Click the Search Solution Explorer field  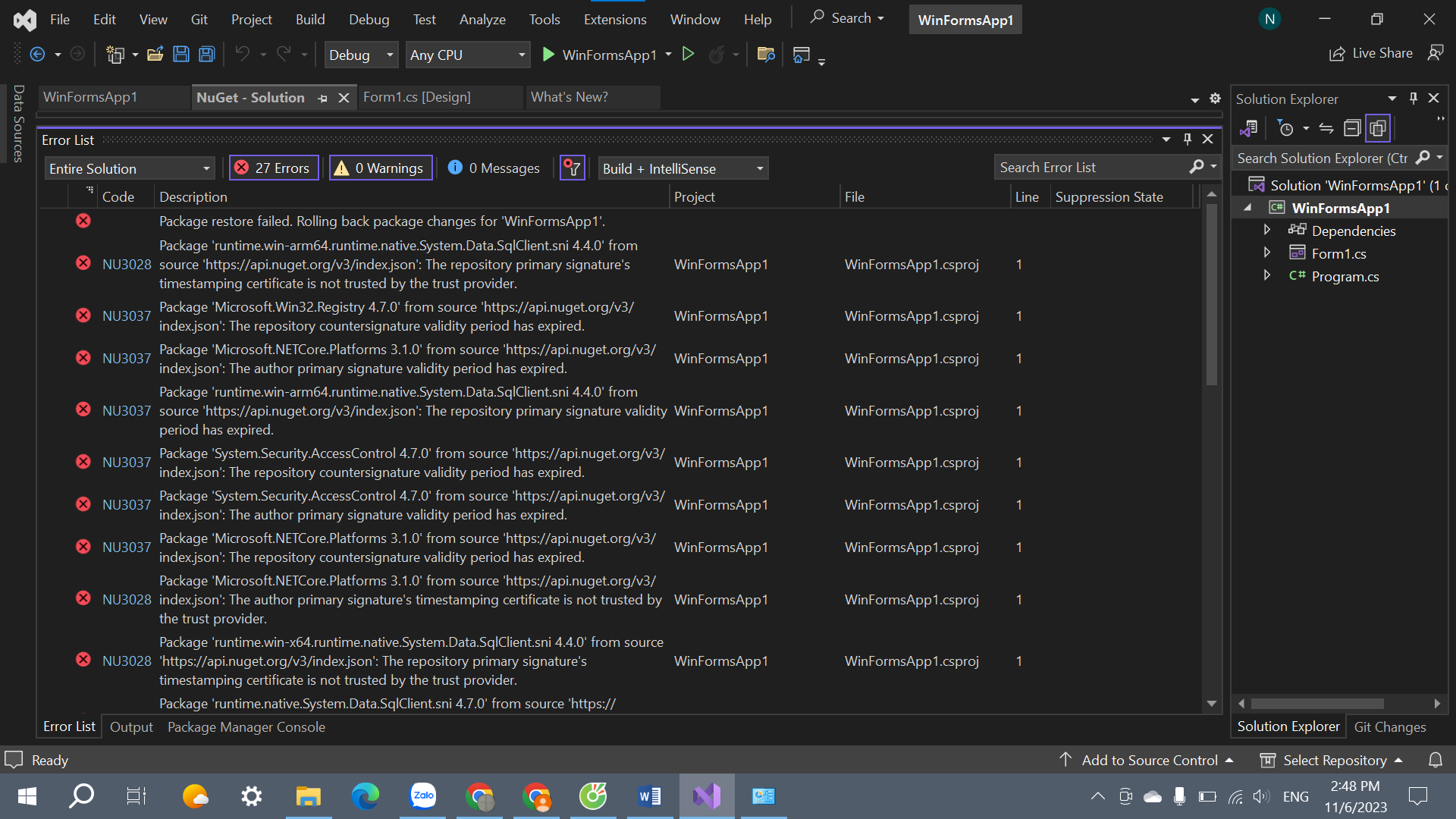click(x=1323, y=158)
